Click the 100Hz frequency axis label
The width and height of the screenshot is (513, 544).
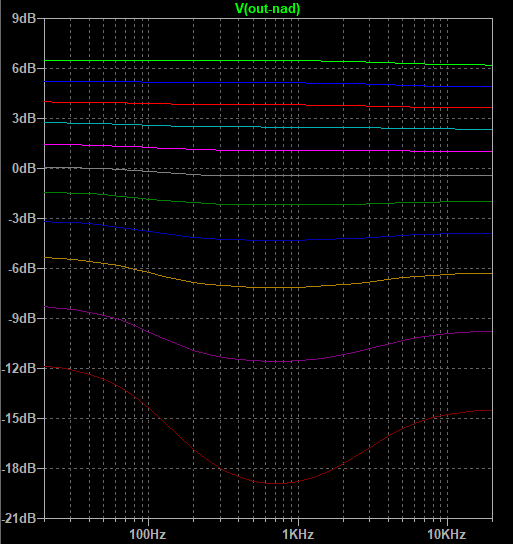tap(148, 534)
